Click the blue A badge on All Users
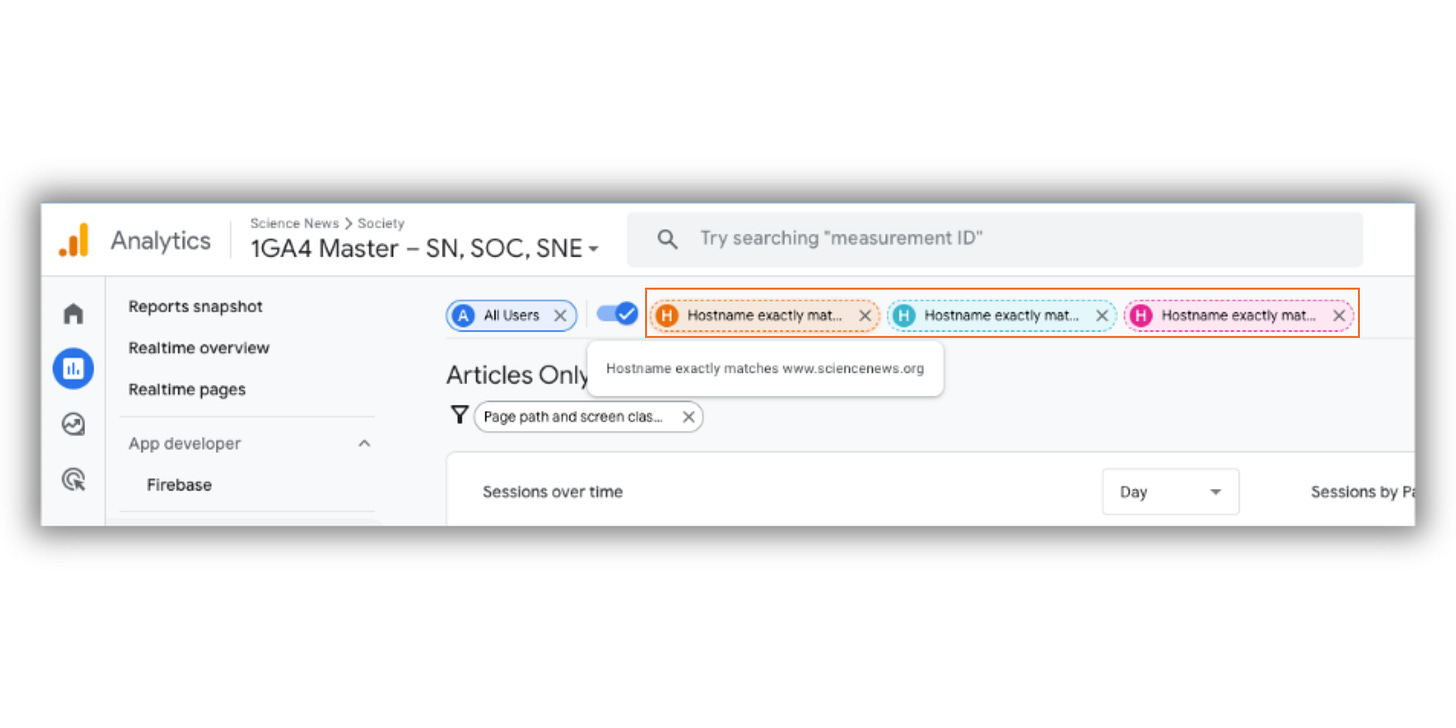The height and width of the screenshot is (728, 1456). 462,315
